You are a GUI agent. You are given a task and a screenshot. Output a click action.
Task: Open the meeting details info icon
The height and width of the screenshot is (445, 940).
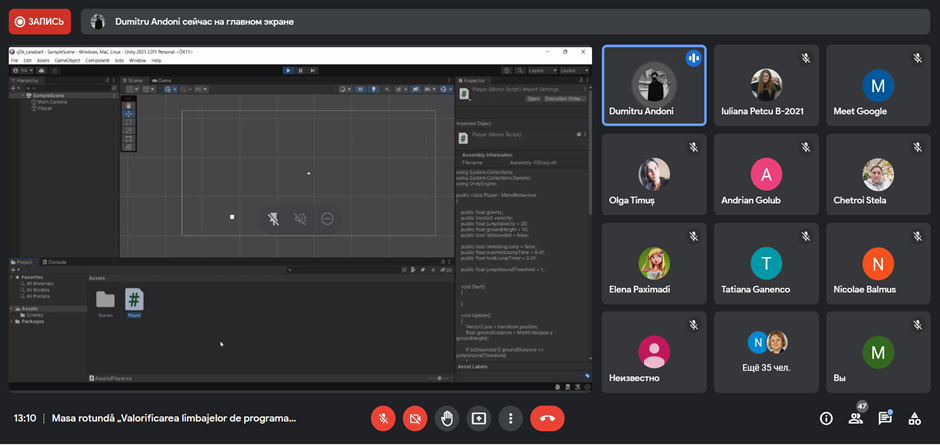(826, 418)
